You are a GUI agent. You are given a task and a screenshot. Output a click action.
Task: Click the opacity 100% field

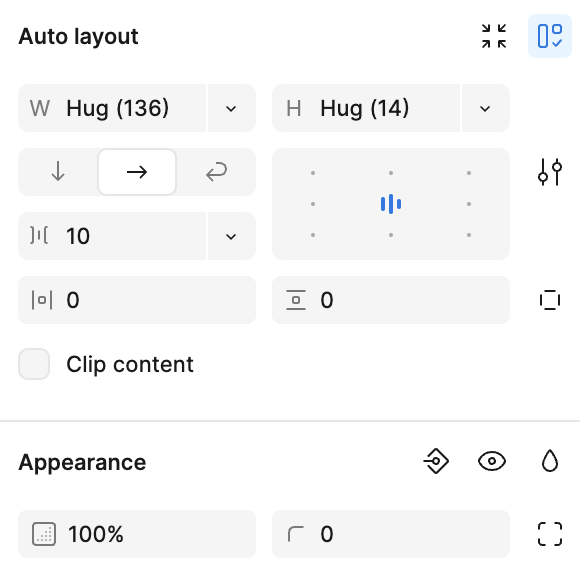(x=137, y=534)
